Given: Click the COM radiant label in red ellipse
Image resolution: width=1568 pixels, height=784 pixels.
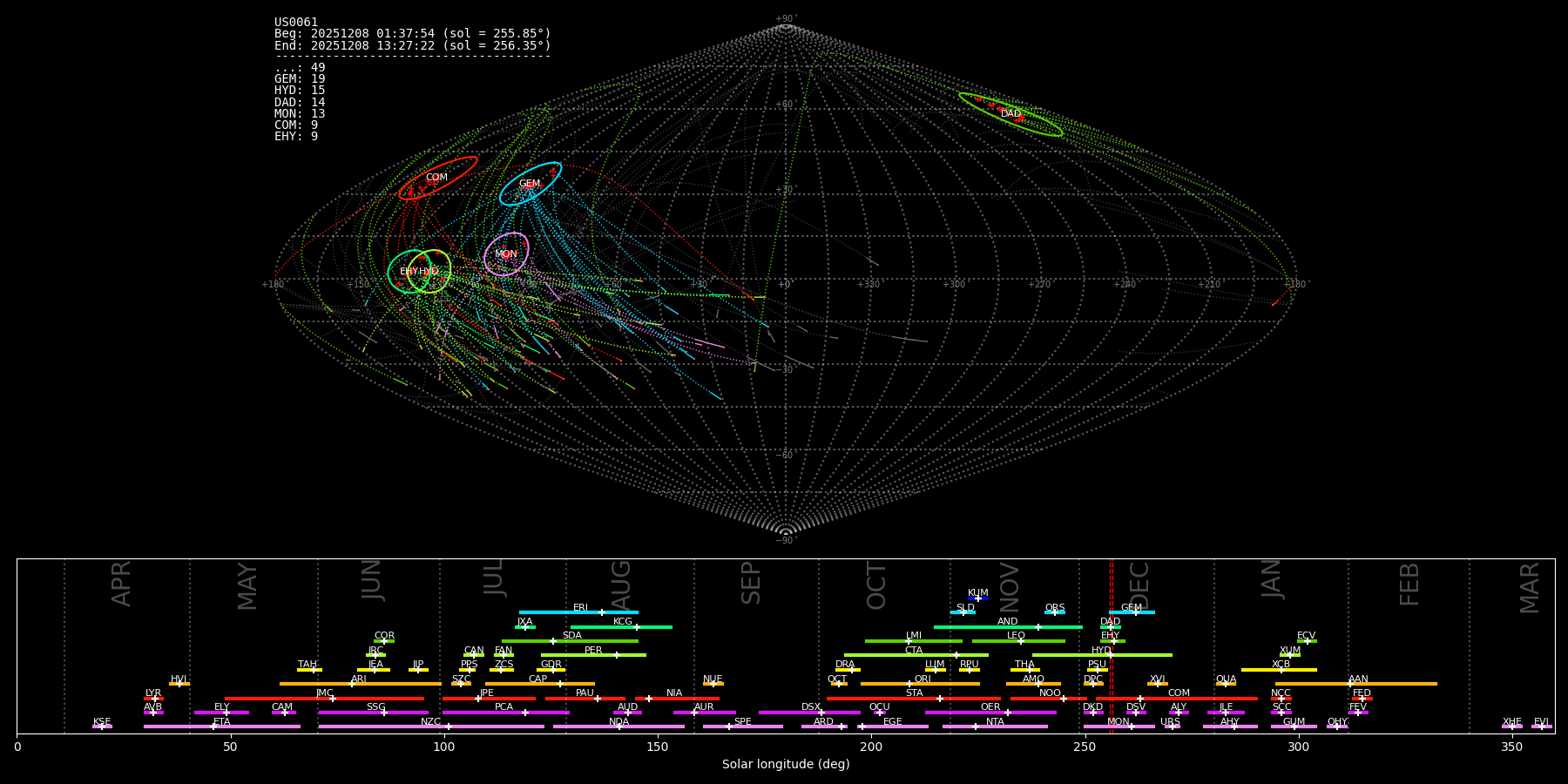Looking at the screenshot, I should pyautogui.click(x=436, y=178).
